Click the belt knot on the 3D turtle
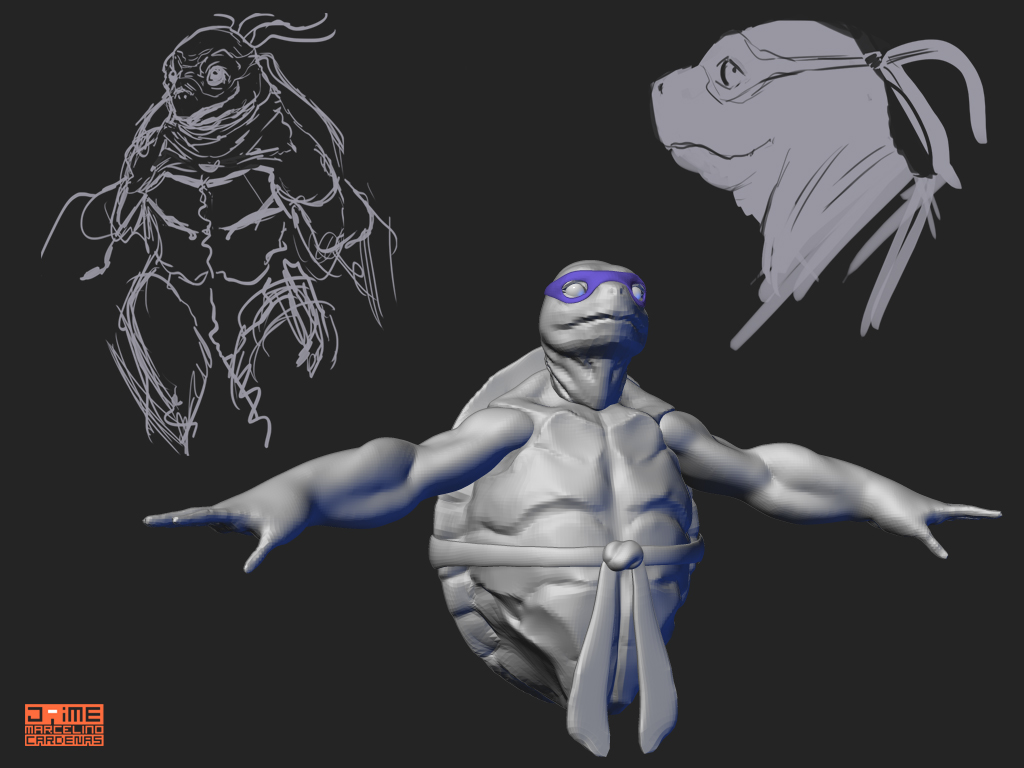 tap(622, 554)
